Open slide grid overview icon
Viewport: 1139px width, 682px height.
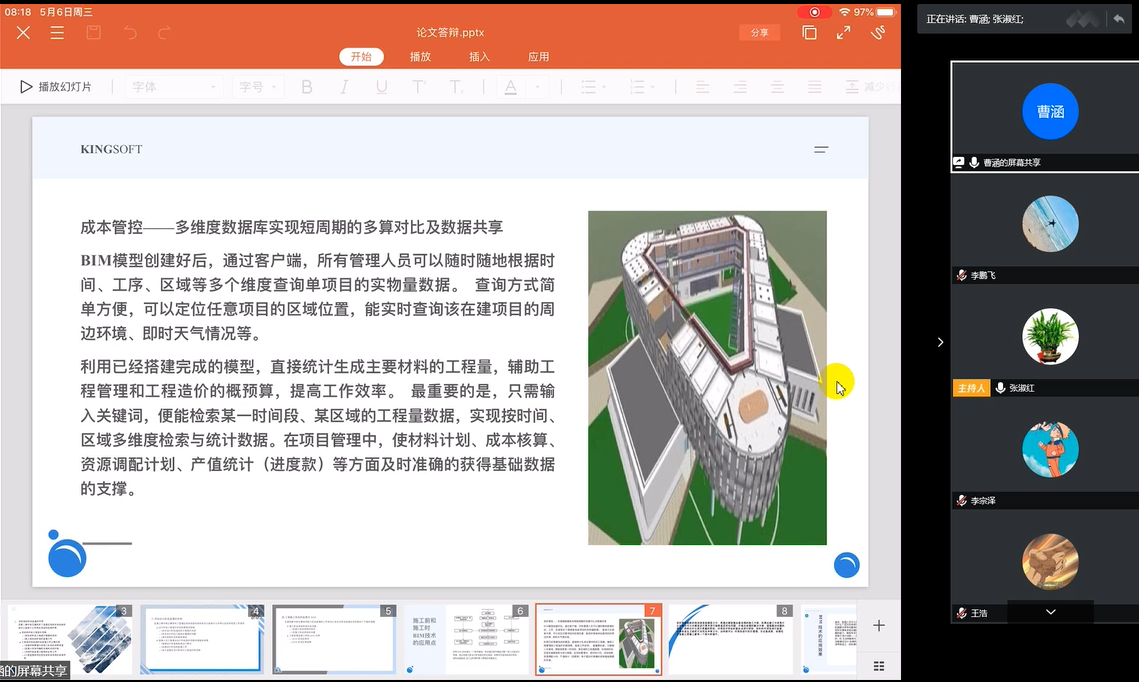tap(879, 666)
